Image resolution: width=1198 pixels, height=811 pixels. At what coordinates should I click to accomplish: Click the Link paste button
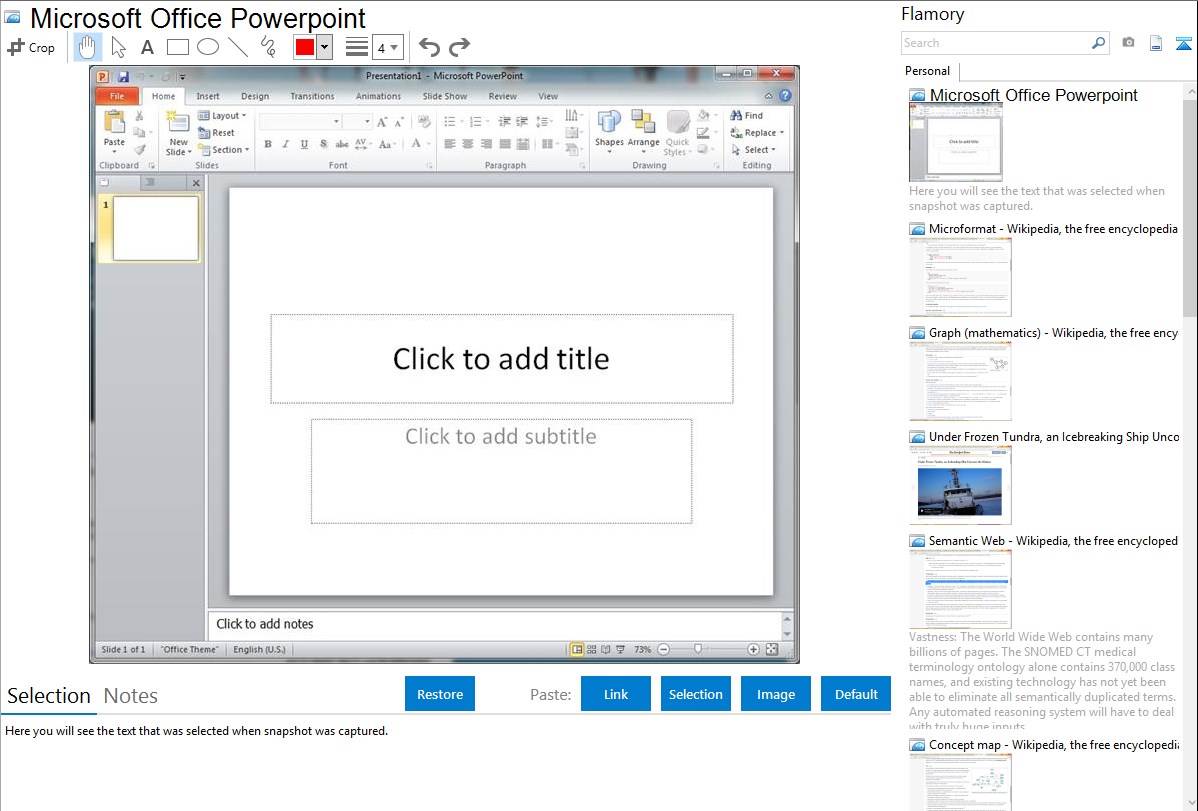point(616,694)
